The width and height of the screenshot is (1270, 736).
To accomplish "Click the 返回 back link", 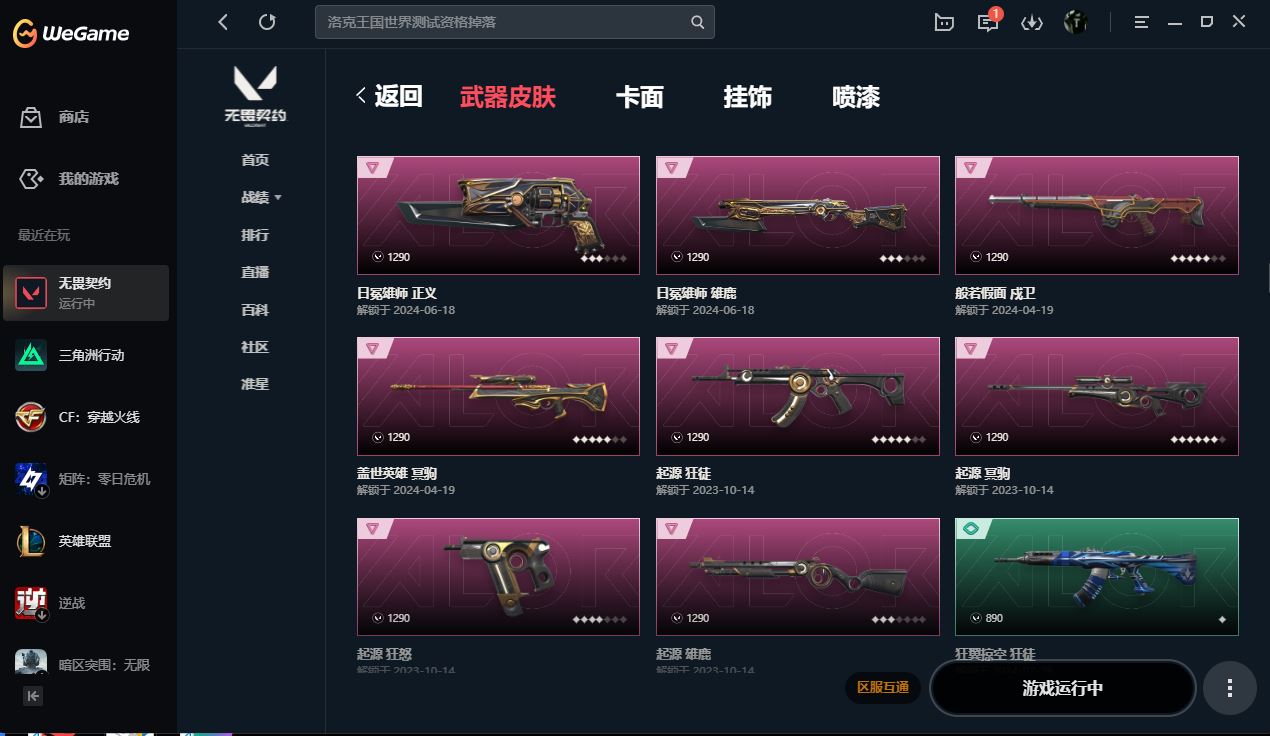I will click(x=390, y=96).
